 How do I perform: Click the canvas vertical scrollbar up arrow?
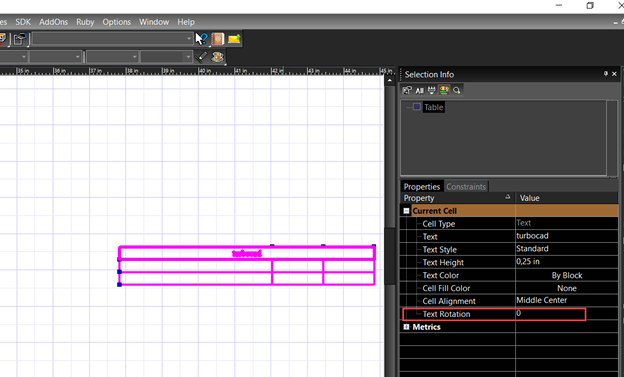pyautogui.click(x=390, y=81)
